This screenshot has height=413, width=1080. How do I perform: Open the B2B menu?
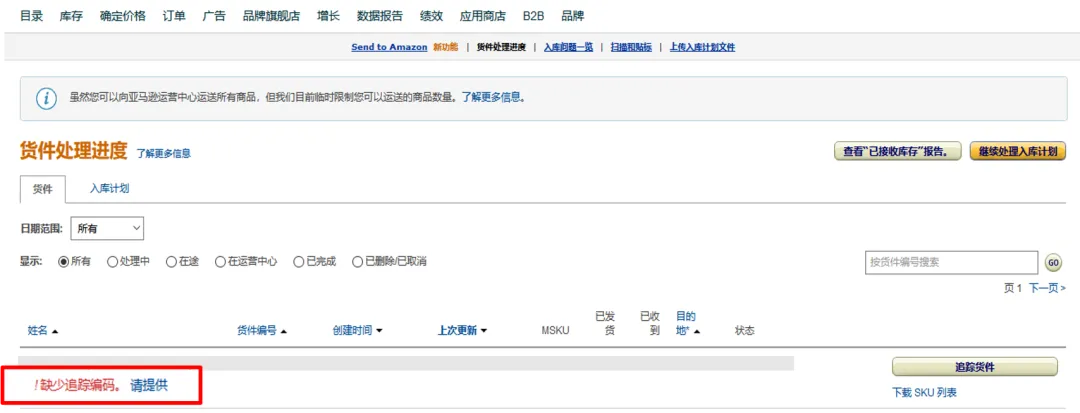533,16
